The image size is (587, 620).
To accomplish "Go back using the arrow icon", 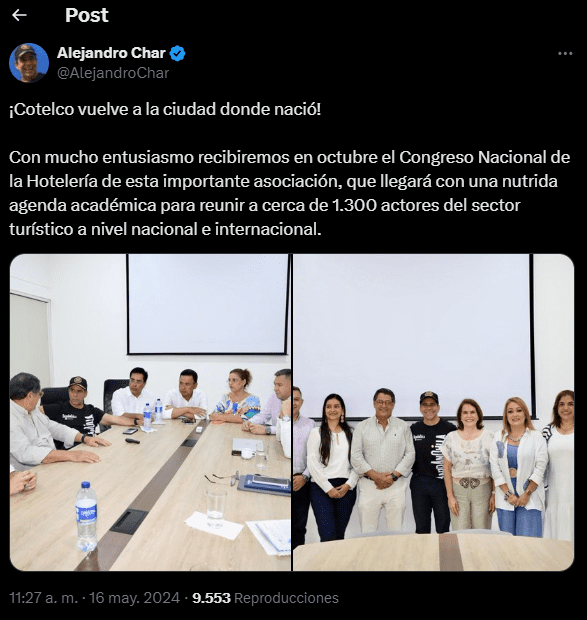I will point(19,15).
